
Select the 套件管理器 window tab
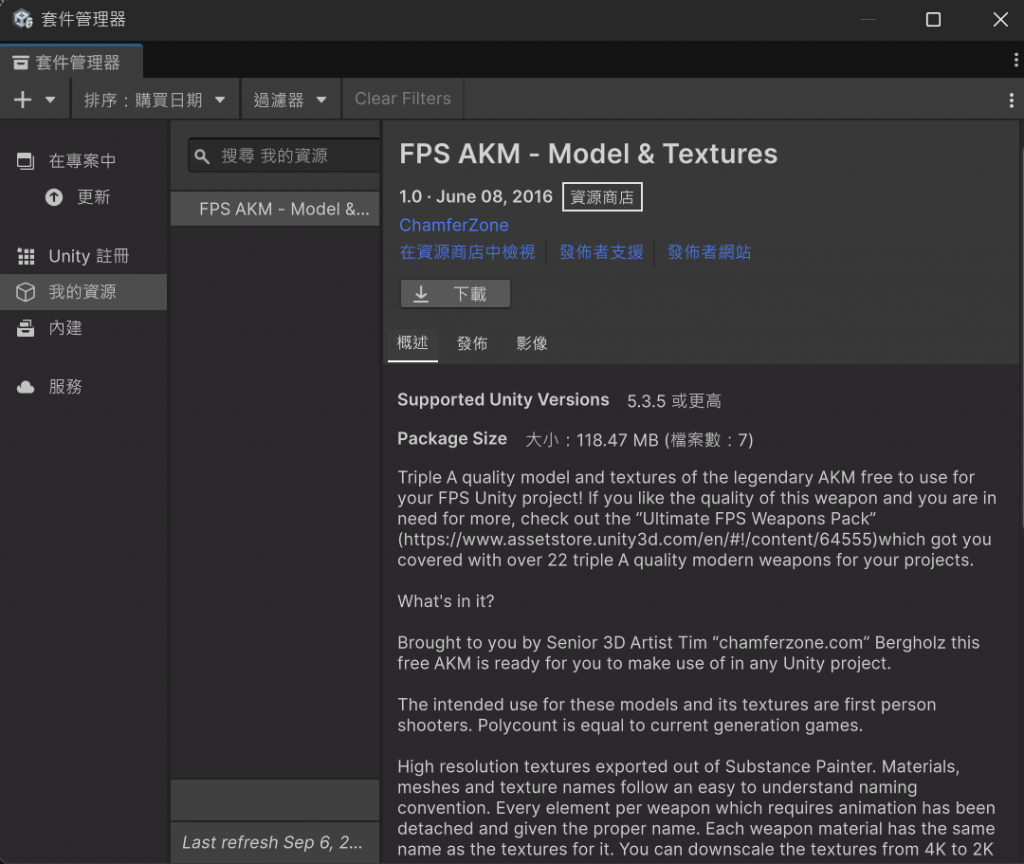pyautogui.click(x=71, y=62)
